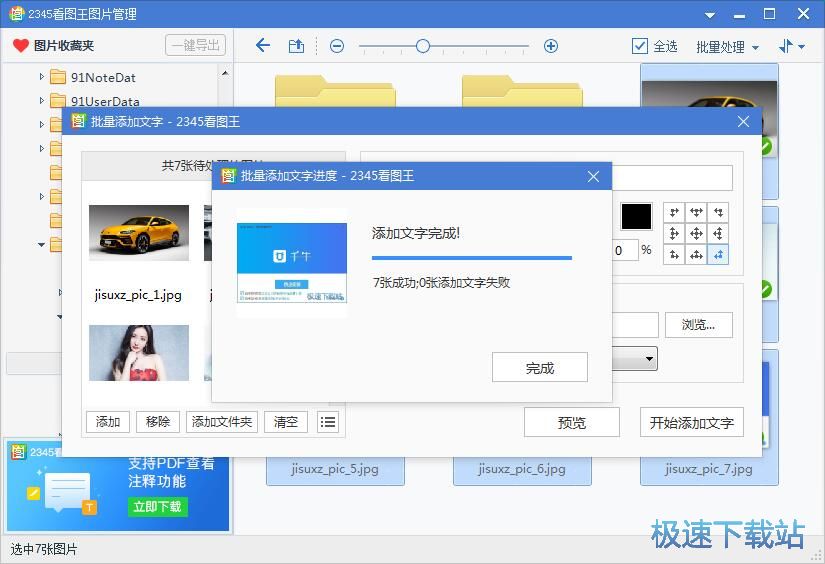This screenshot has width=825, height=564.
Task: Click the 清空 button
Action: coord(286,421)
